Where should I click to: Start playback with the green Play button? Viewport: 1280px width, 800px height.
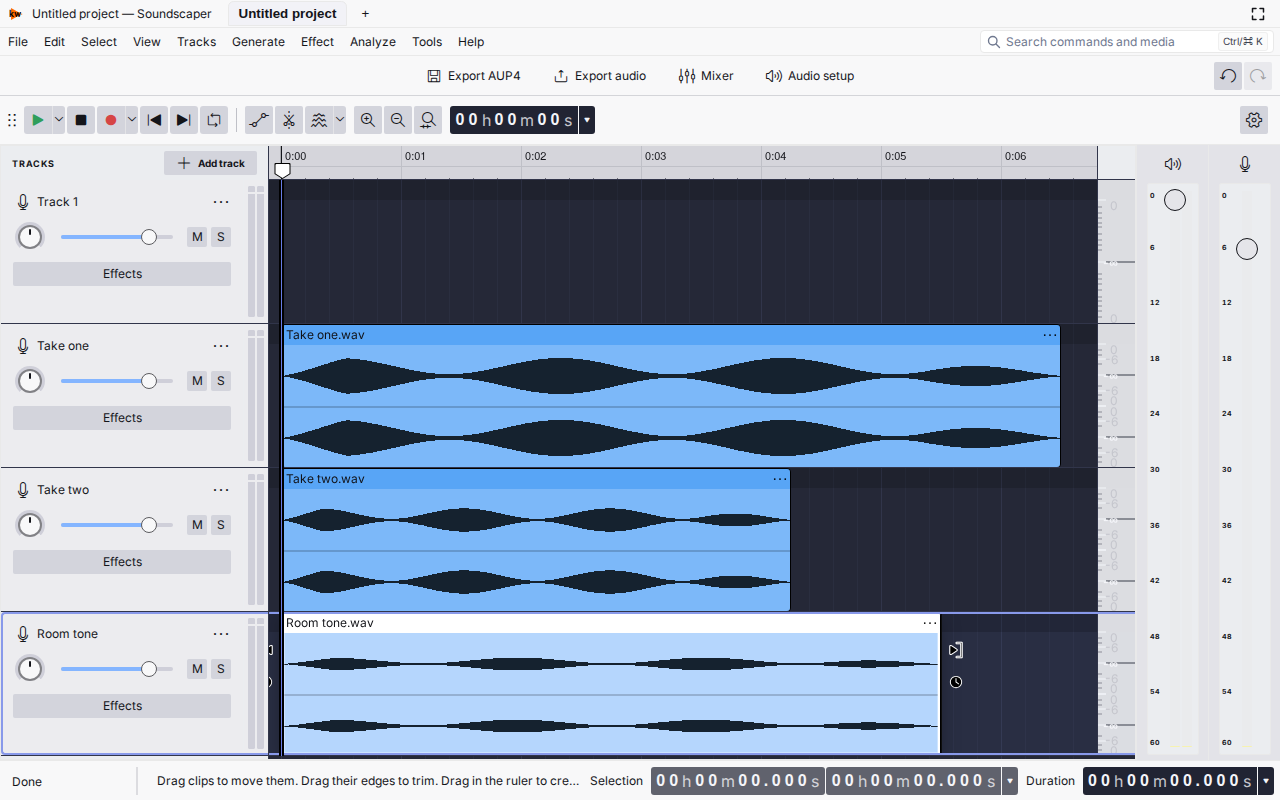coord(38,120)
